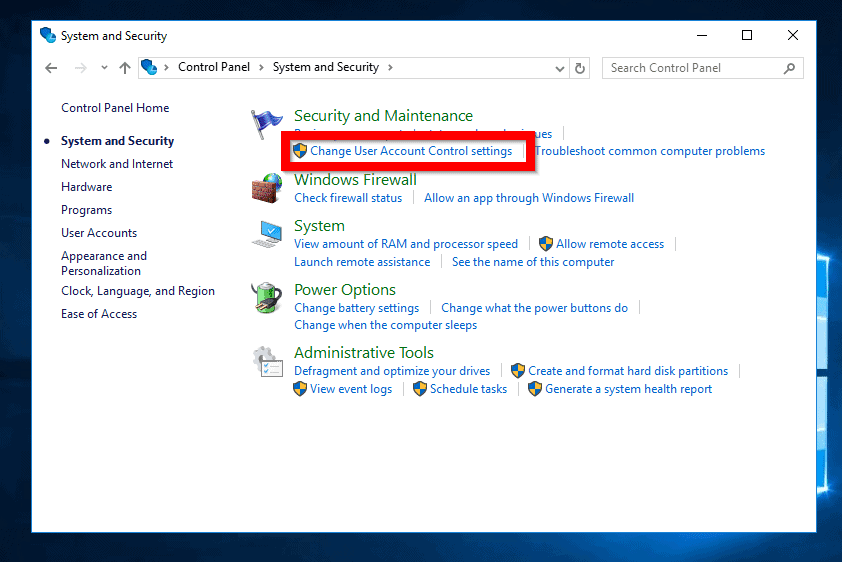This screenshot has width=842, height=562.
Task: Click the Windows Firewall brick wall icon
Action: (267, 188)
